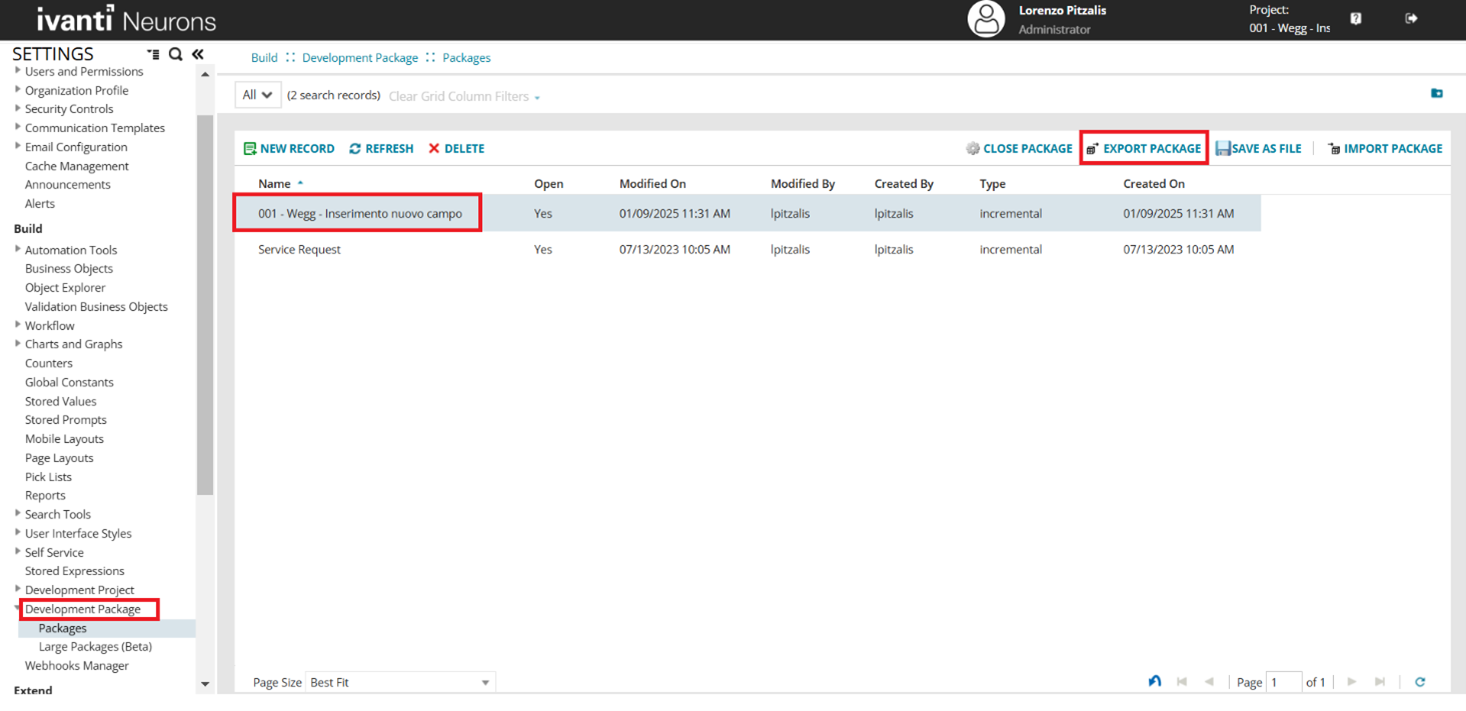
Task: Click Save As File button
Action: 1258,148
